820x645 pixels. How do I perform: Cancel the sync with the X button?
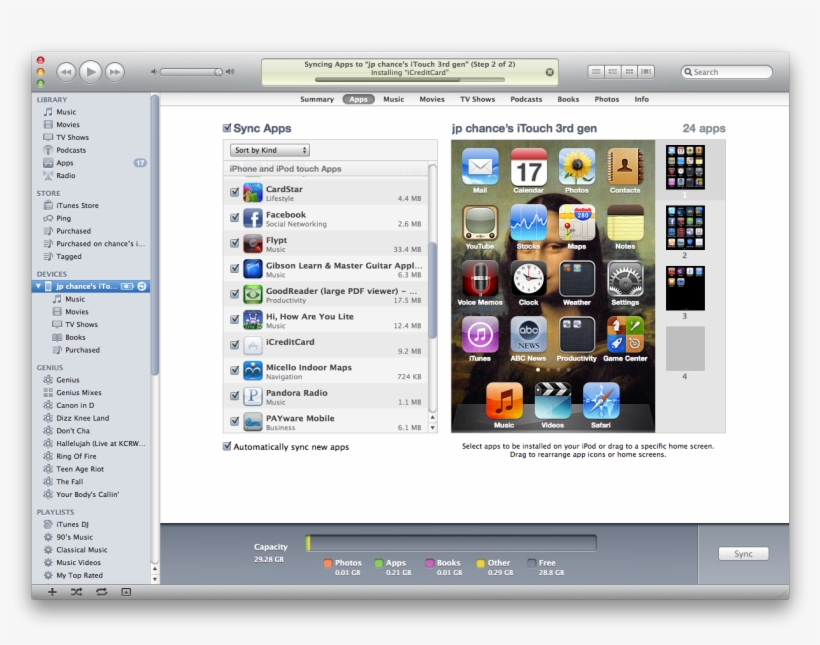point(550,72)
